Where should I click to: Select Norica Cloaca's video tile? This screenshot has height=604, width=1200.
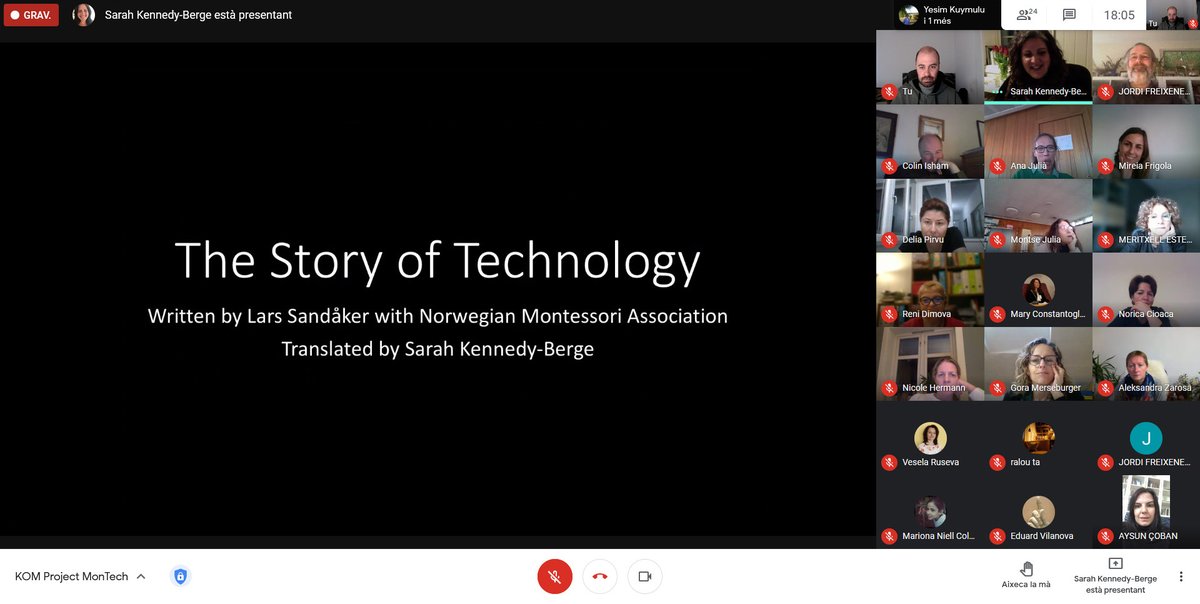tap(1146, 289)
